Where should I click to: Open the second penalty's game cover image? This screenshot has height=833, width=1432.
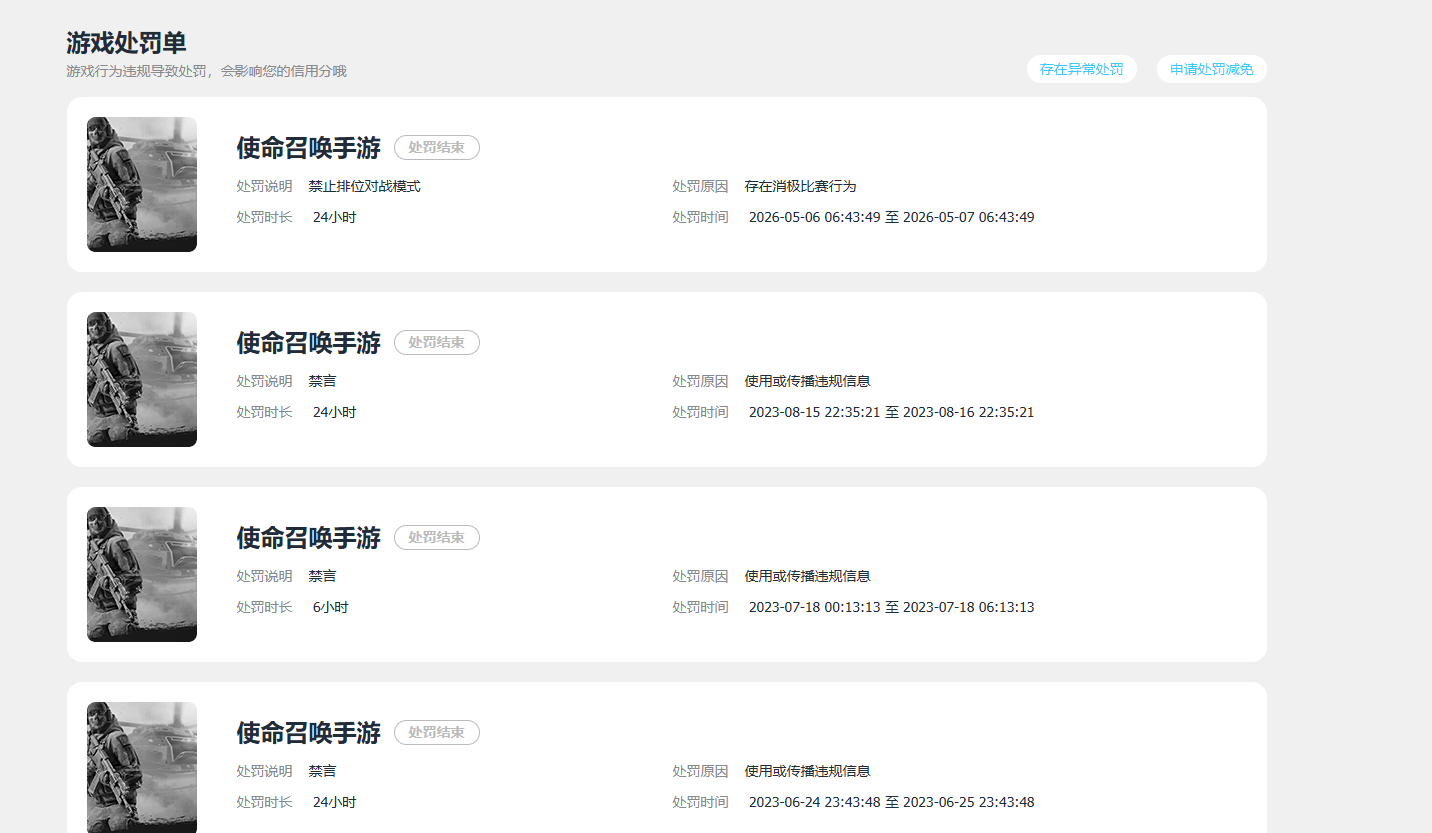(x=142, y=379)
